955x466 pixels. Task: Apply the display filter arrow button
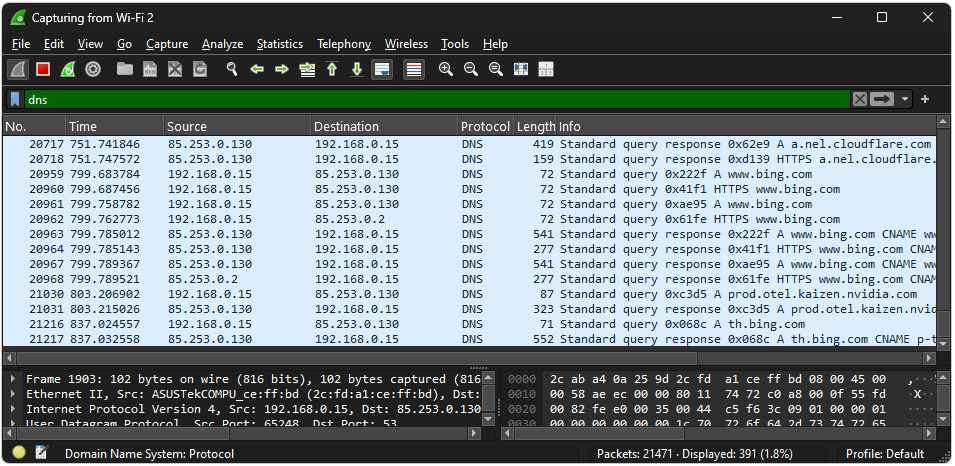pos(883,99)
